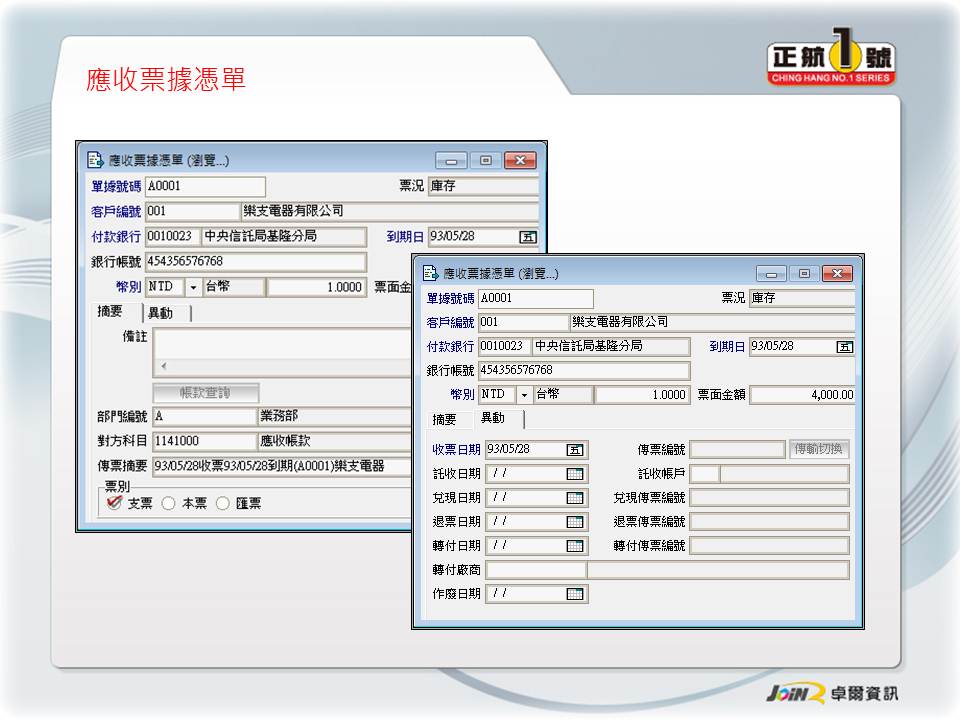Screen dimensions: 960x720
Task: Click the 傳票摘要 text field
Action: click(x=280, y=466)
